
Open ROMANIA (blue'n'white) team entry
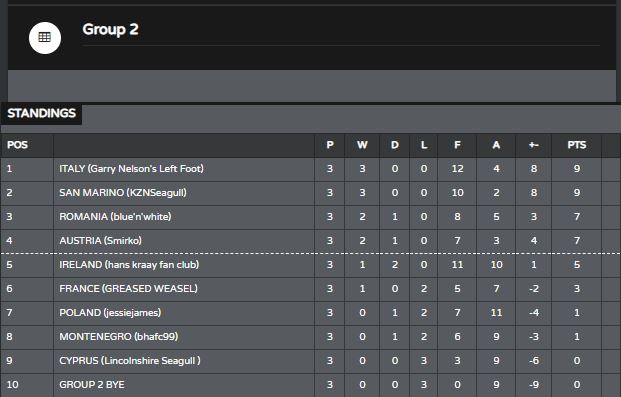point(115,217)
